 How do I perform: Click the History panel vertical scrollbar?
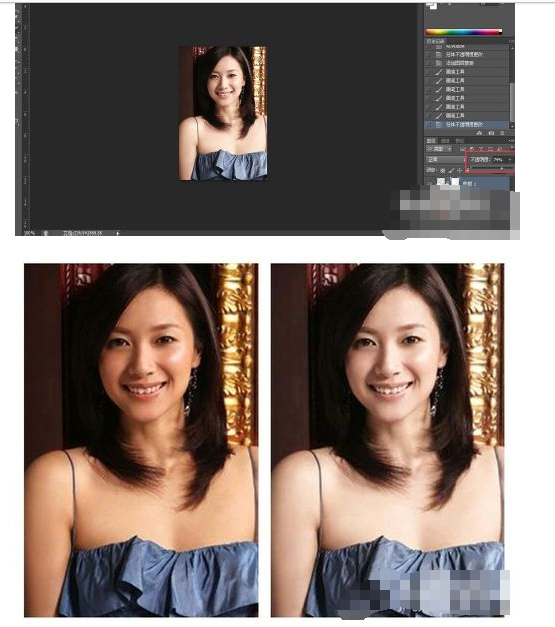click(512, 86)
